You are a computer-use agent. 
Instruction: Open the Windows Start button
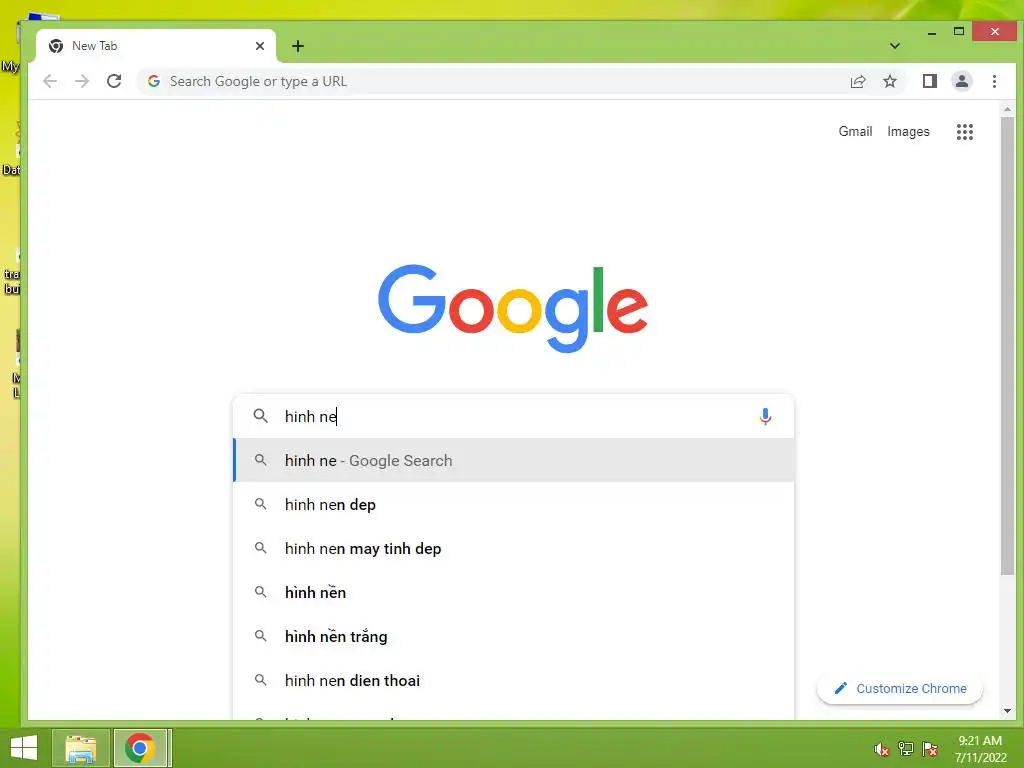click(x=24, y=748)
